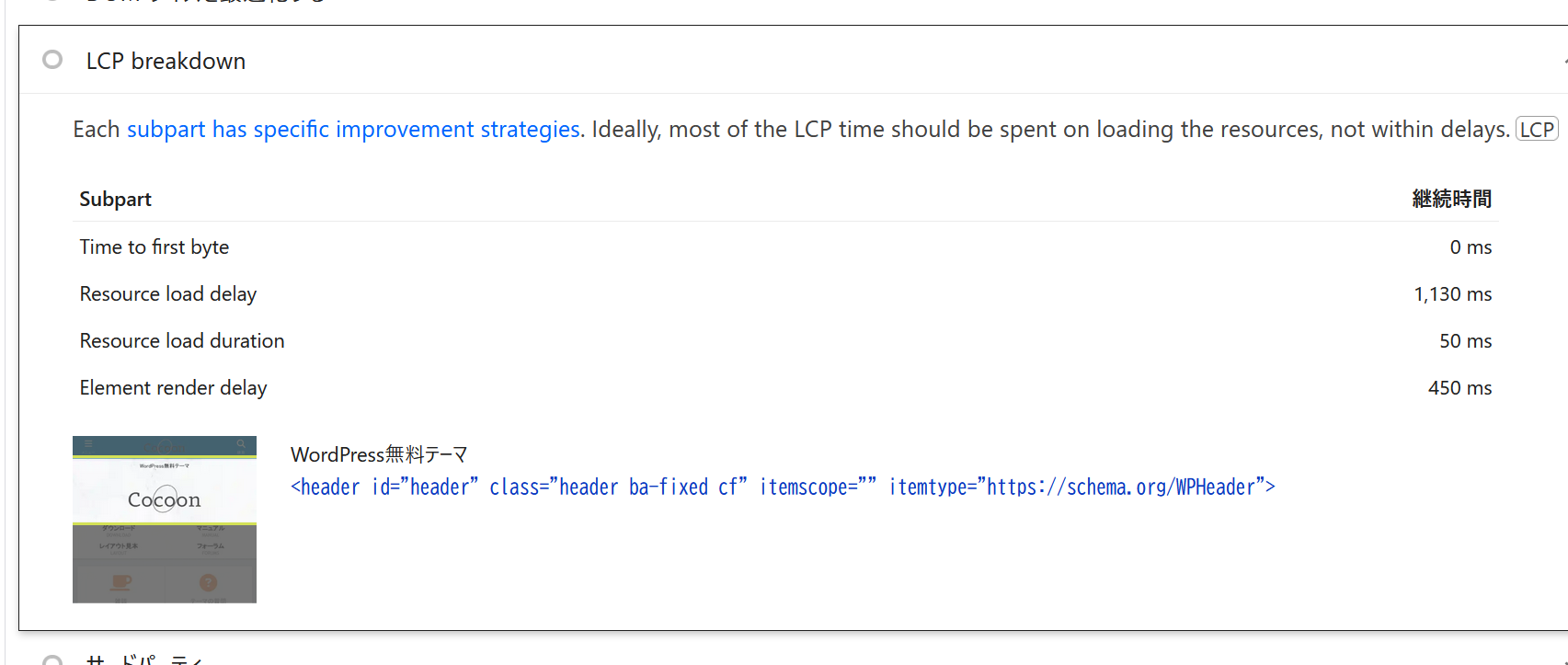Screen dimensions: 1568x665
Task: Expand the partially visible audit below LCP breakdown
Action: coord(147,660)
